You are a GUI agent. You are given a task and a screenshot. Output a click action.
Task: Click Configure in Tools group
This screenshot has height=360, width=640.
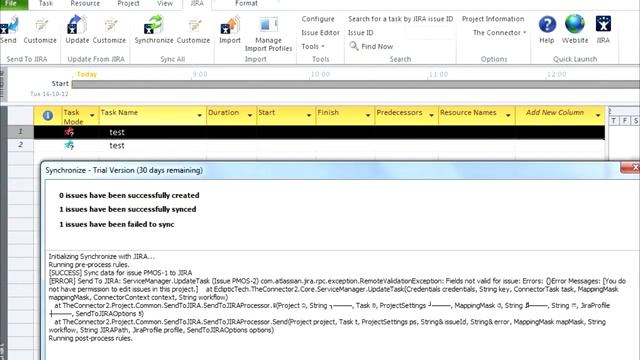click(x=318, y=19)
